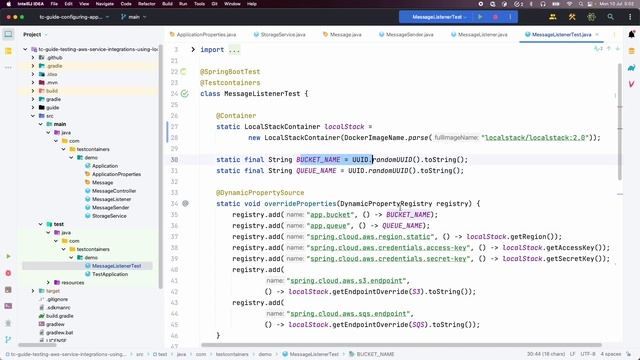Click line and column indicator in status bar
Viewport: 640px width, 360px height.
click(546, 354)
